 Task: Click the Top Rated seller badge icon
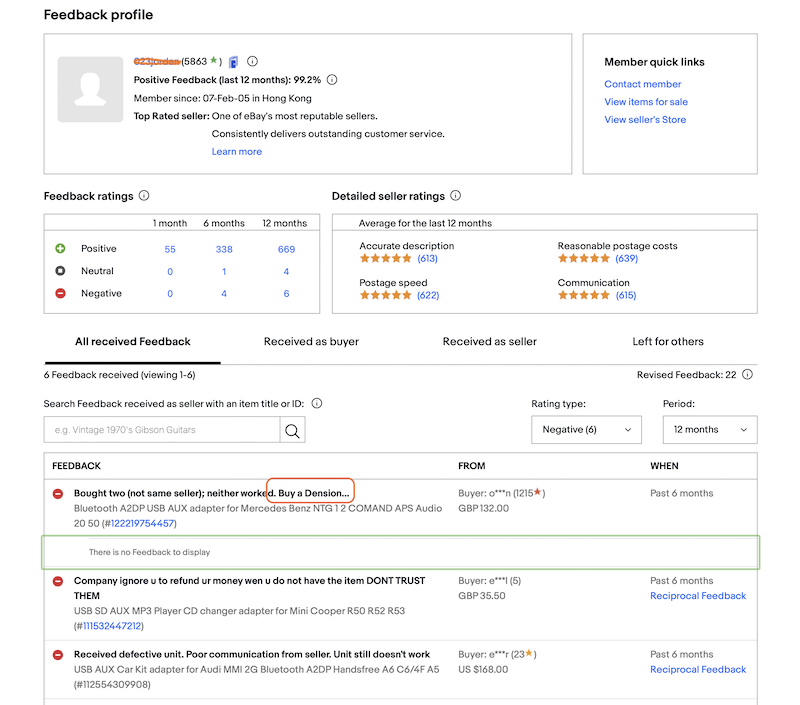pos(233,62)
